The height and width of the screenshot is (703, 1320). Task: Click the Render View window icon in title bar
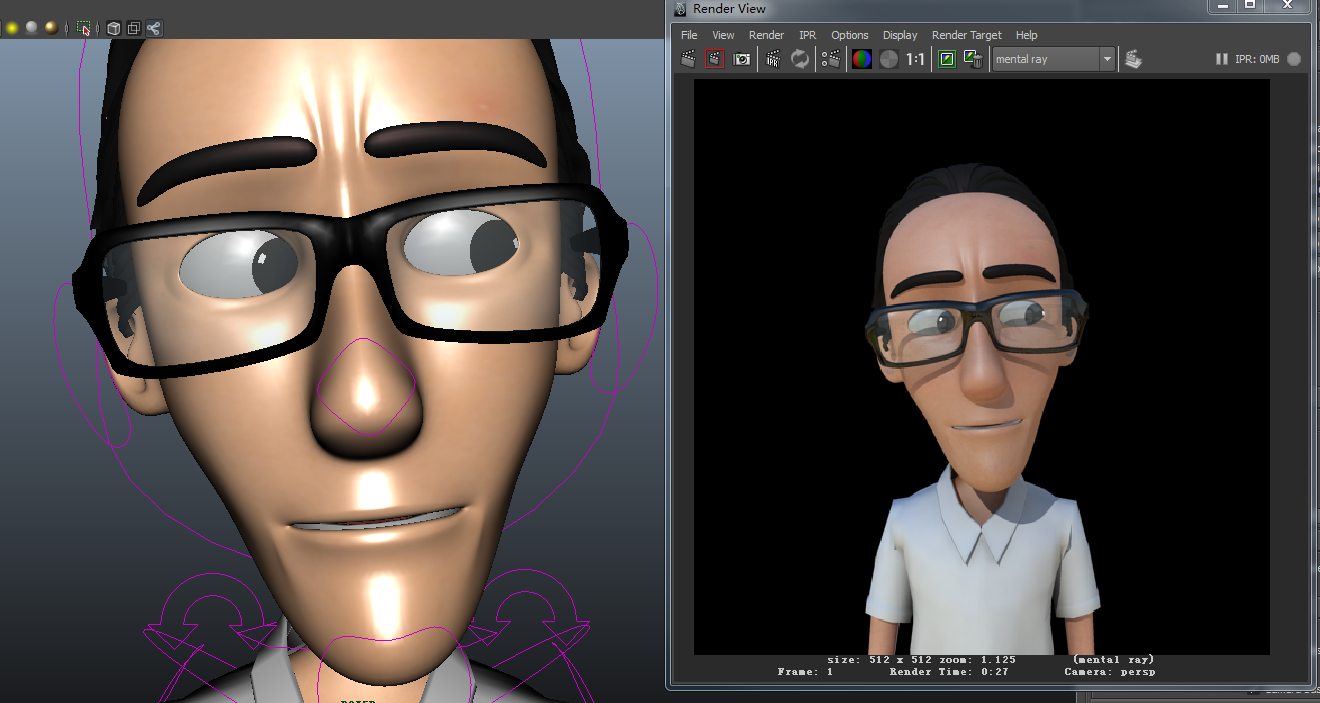pos(680,9)
